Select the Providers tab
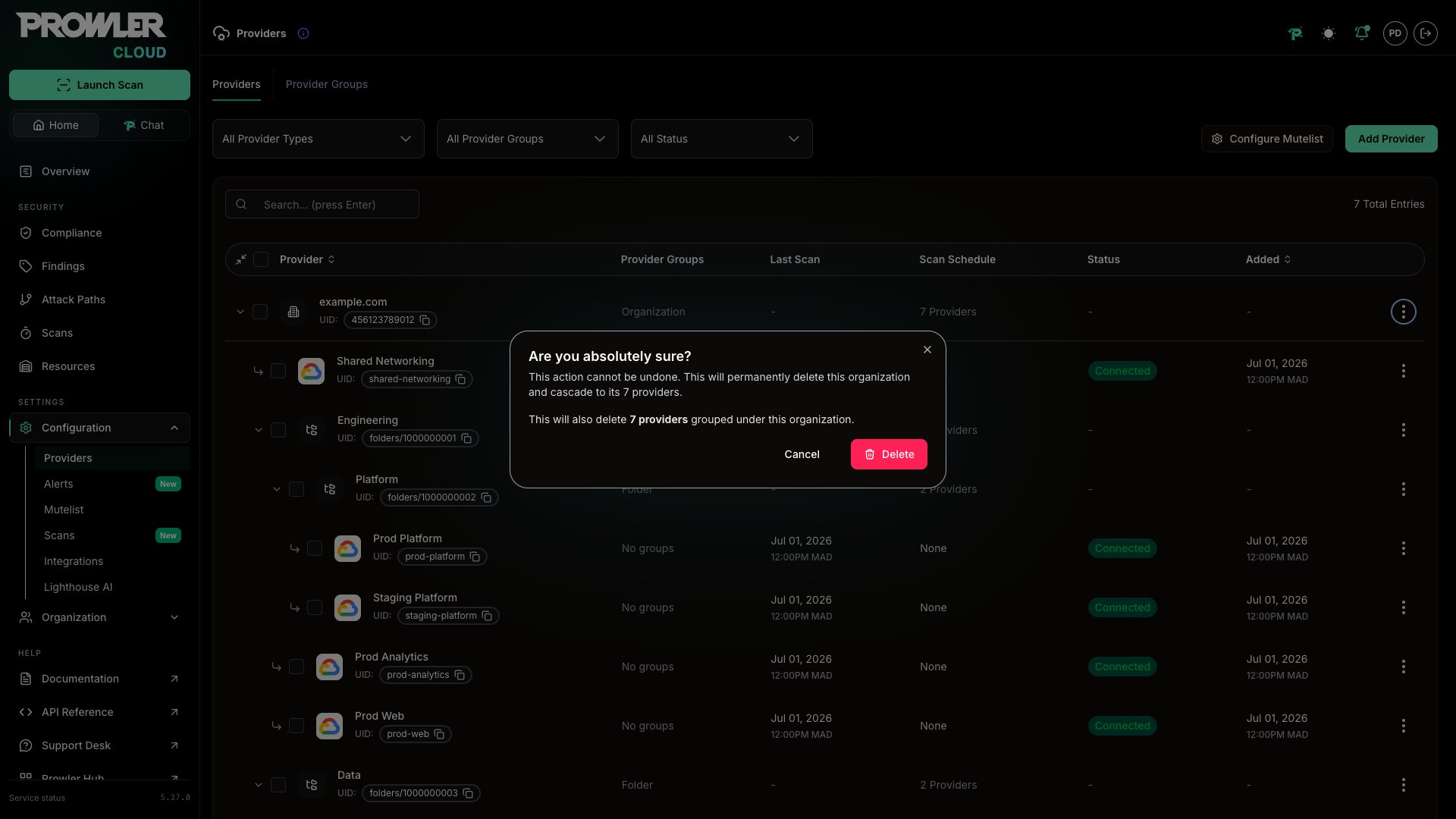1456x819 pixels. click(x=237, y=84)
